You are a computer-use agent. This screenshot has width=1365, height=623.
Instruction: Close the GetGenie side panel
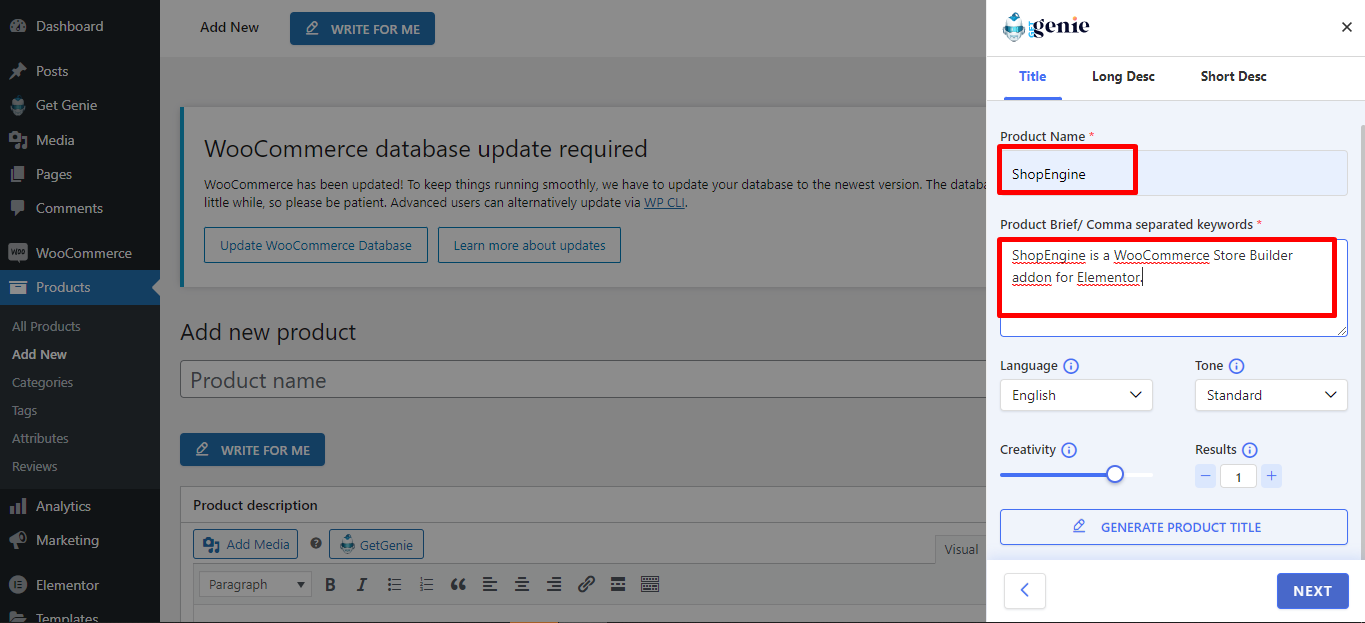1346,28
